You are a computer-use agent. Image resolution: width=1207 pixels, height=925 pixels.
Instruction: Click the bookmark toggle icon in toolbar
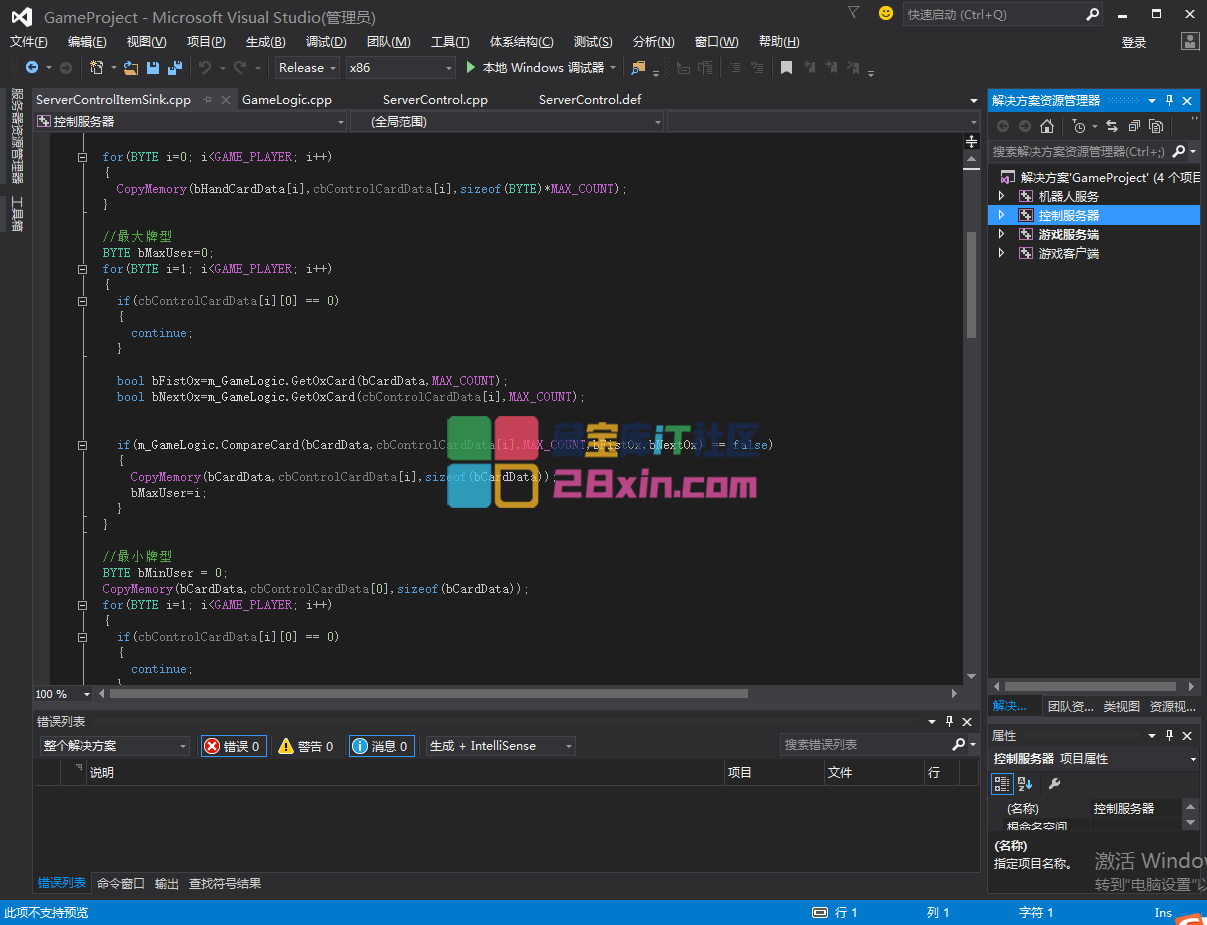(x=787, y=68)
